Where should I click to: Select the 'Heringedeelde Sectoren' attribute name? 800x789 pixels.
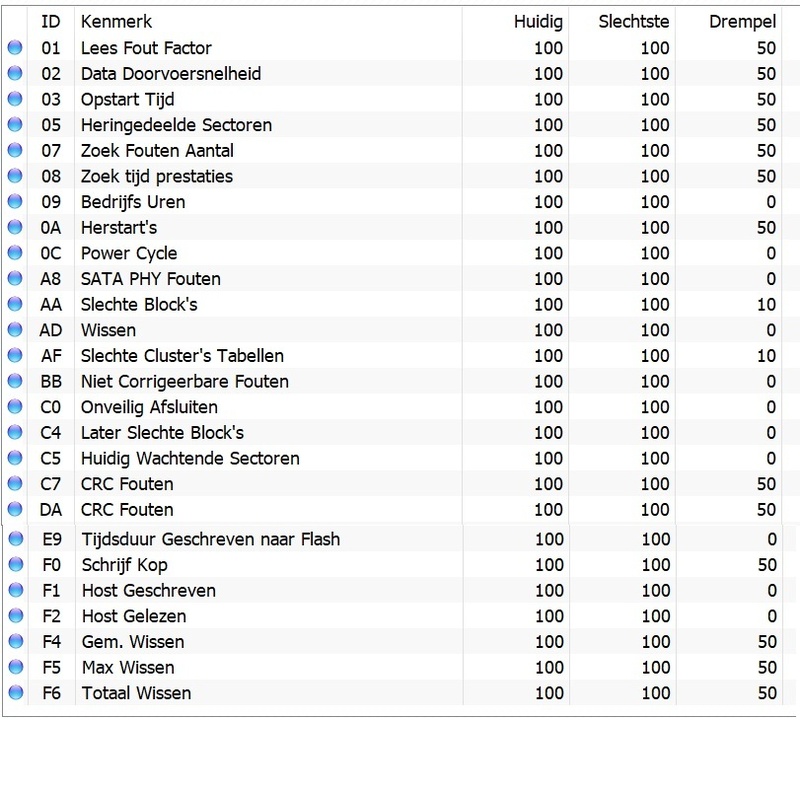coord(176,125)
